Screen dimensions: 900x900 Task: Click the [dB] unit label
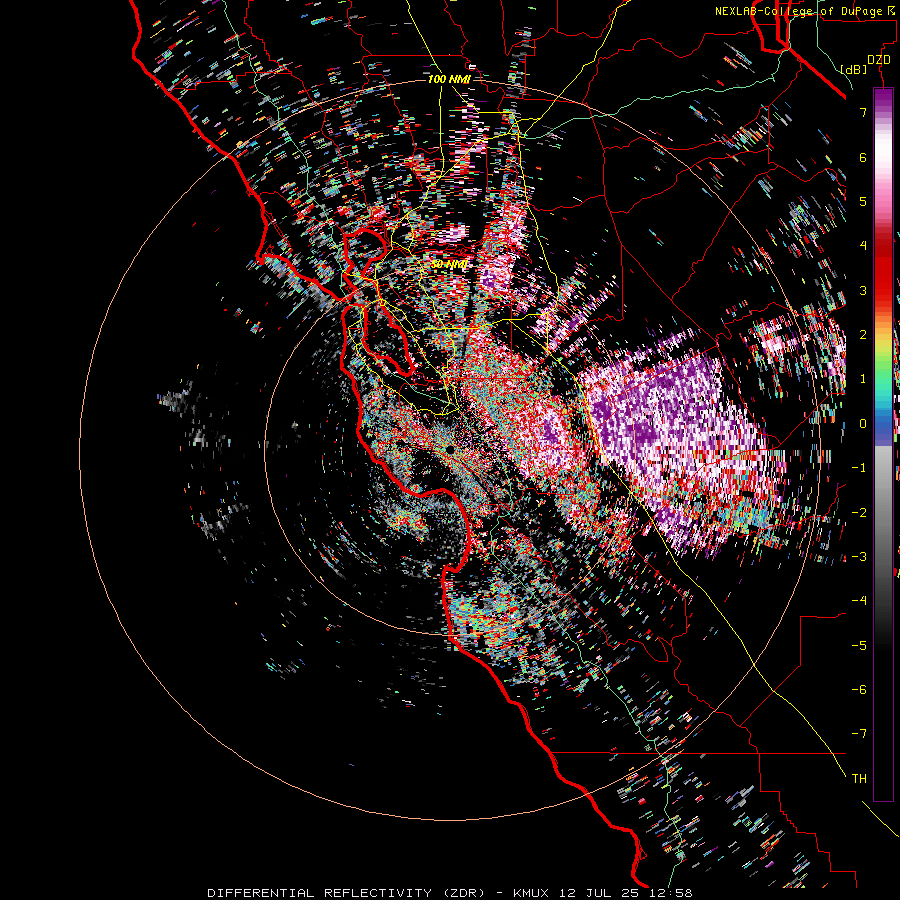click(854, 69)
